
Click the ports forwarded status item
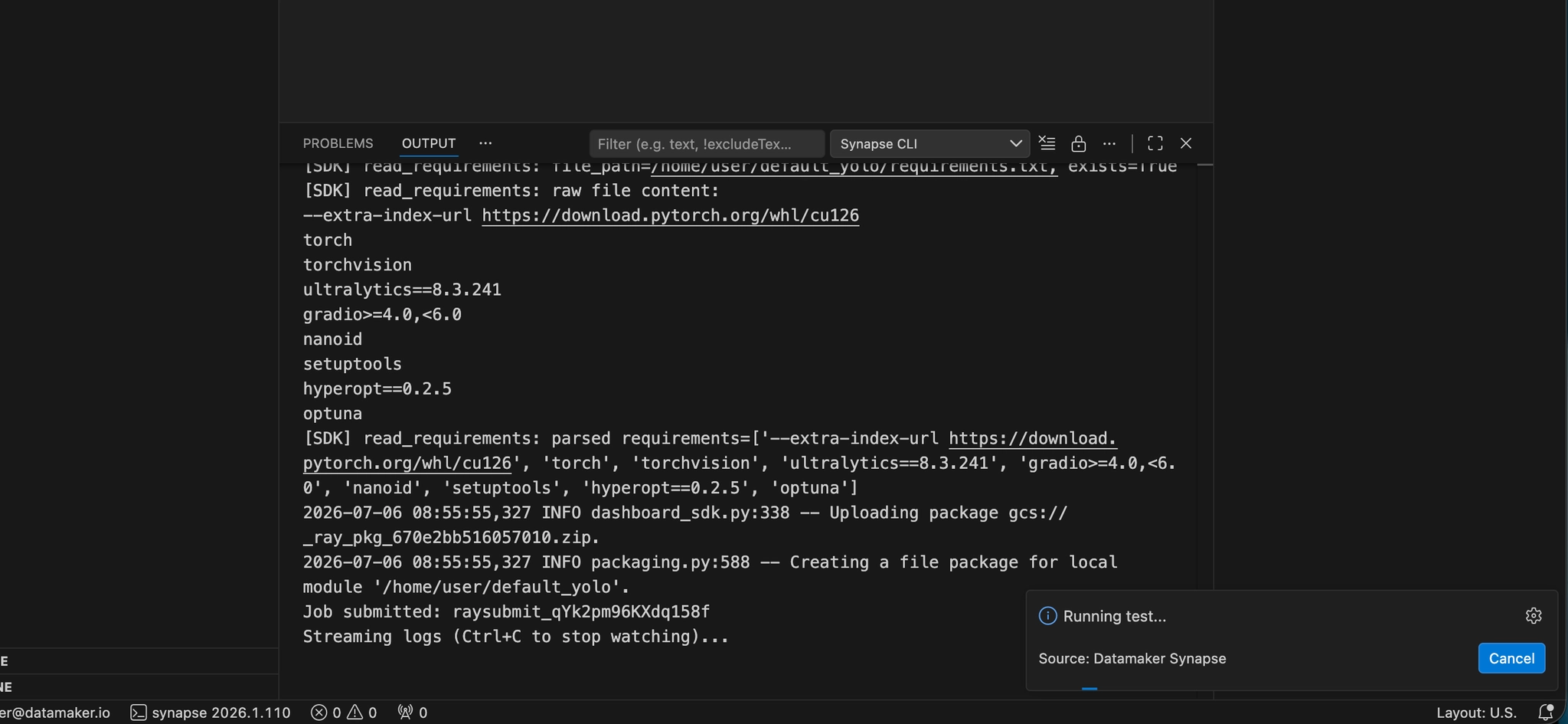[412, 713]
